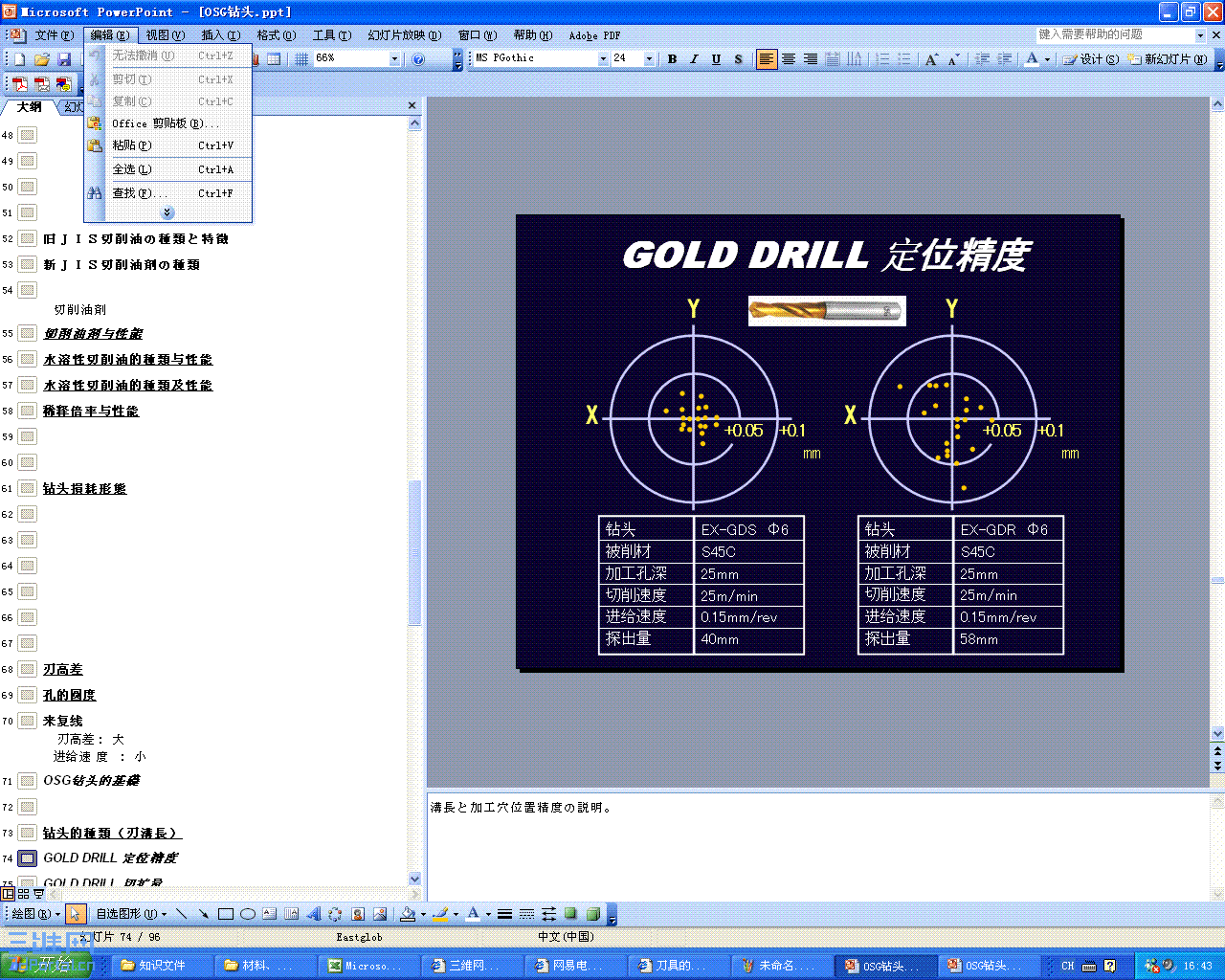Close the outline pane
The width and height of the screenshot is (1225, 980).
point(412,105)
